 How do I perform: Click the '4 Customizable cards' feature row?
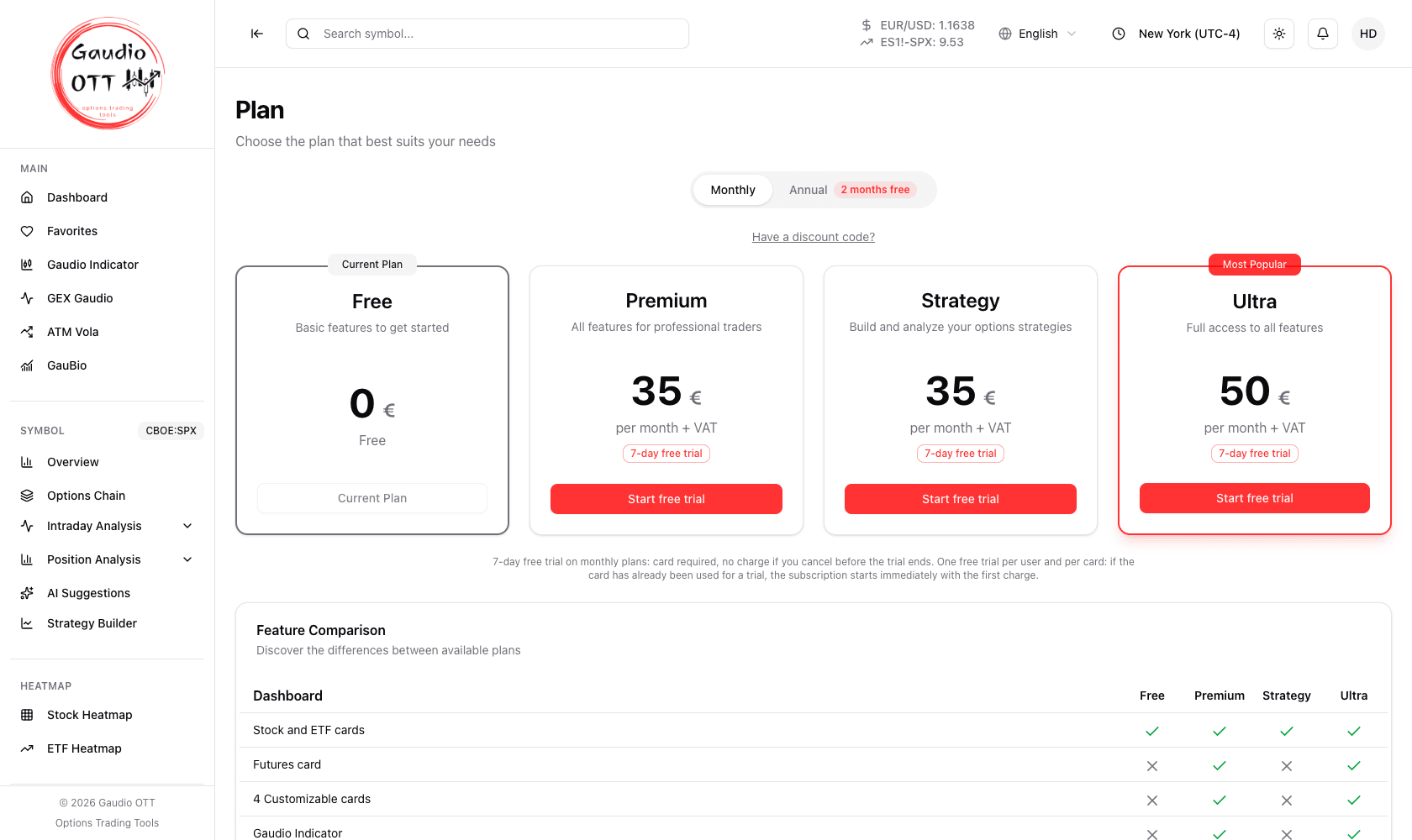(814, 799)
